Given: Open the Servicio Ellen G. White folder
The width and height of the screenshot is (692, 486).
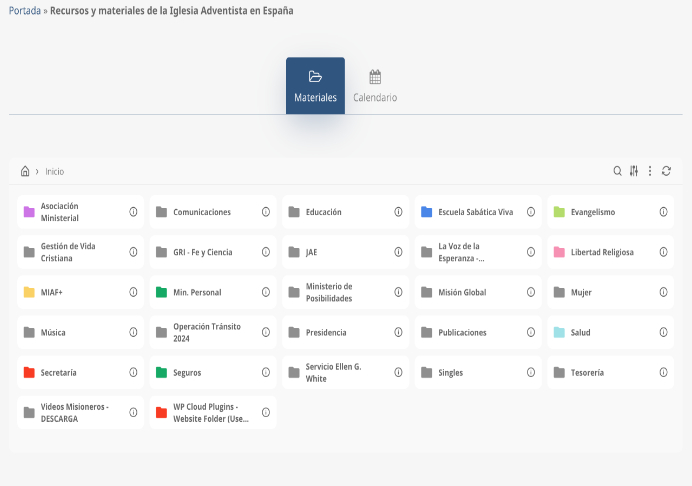Looking at the screenshot, I should click(x=335, y=372).
